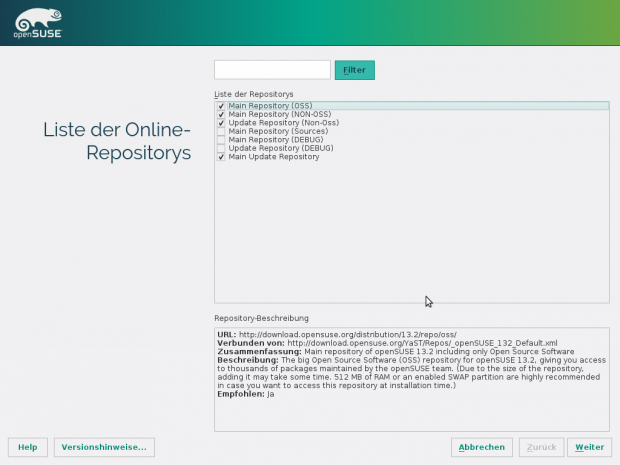Focus the repository filter text field
Image resolution: width=620 pixels, height=465 pixels.
coord(272,70)
